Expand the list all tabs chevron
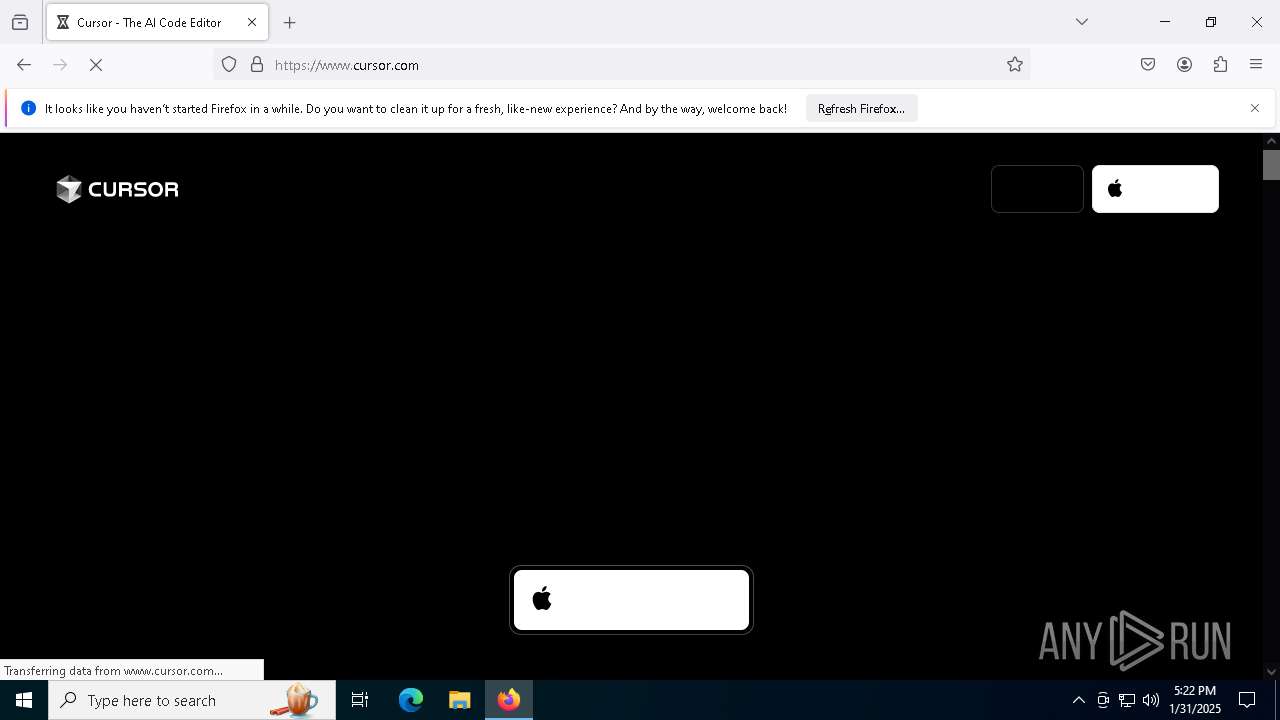The image size is (1280, 720). 1081,22
